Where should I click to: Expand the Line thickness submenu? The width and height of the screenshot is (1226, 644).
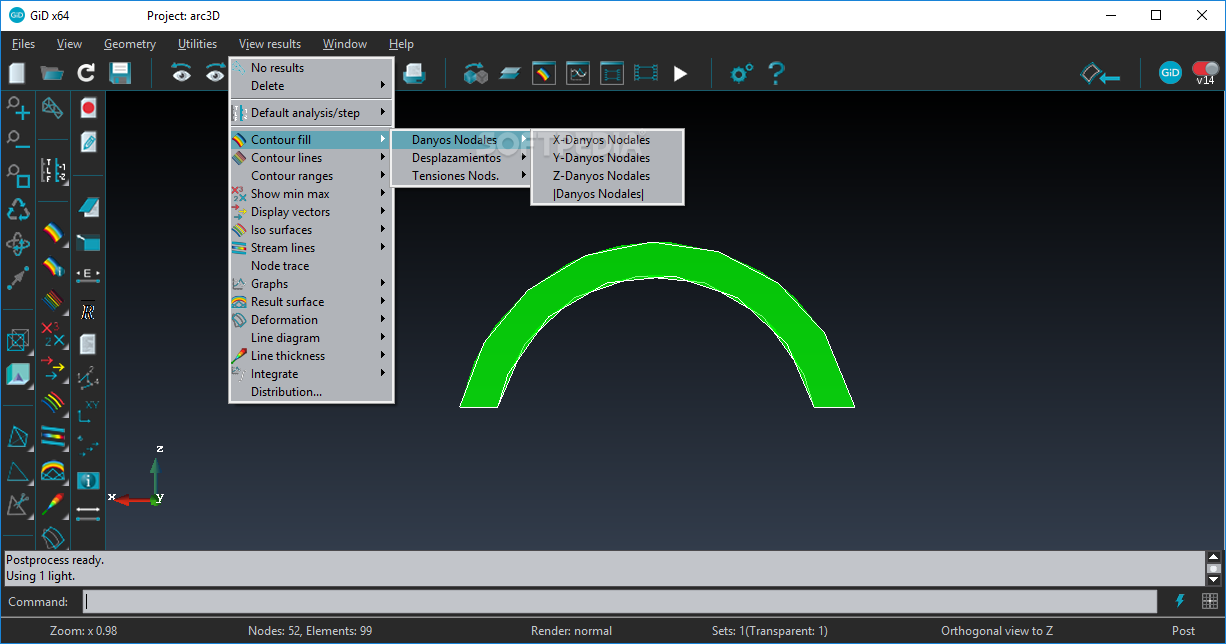311,356
